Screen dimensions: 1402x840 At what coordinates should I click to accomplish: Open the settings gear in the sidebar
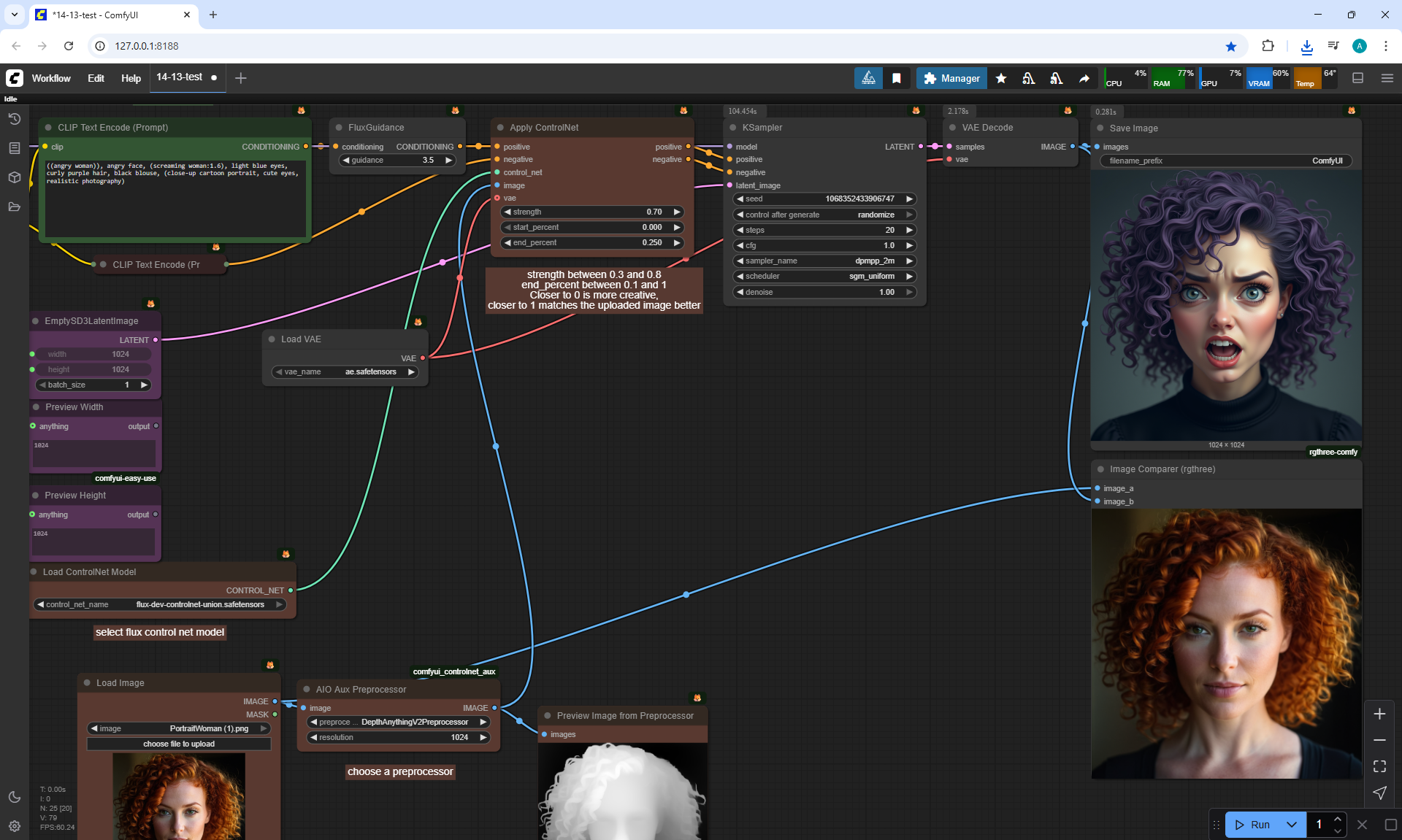(14, 826)
